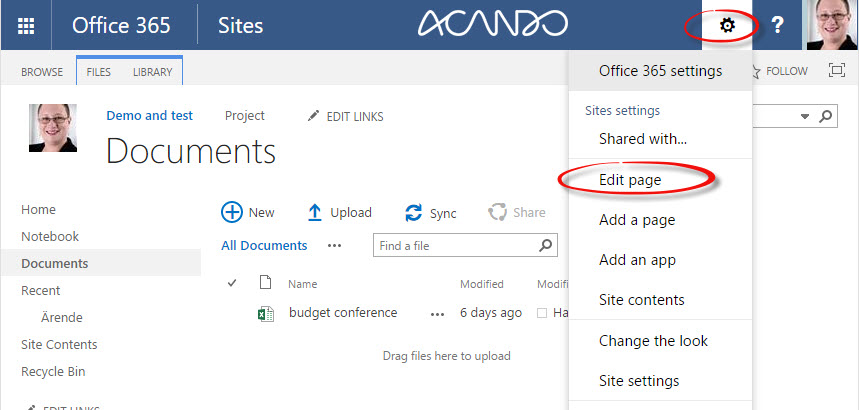Open the ellipsis menu next to All Documents

point(334,245)
